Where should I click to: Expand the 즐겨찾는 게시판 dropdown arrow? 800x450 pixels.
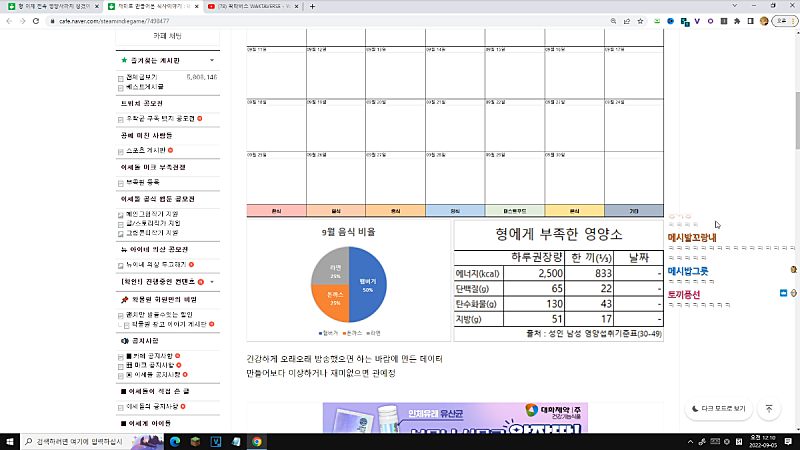212,60
